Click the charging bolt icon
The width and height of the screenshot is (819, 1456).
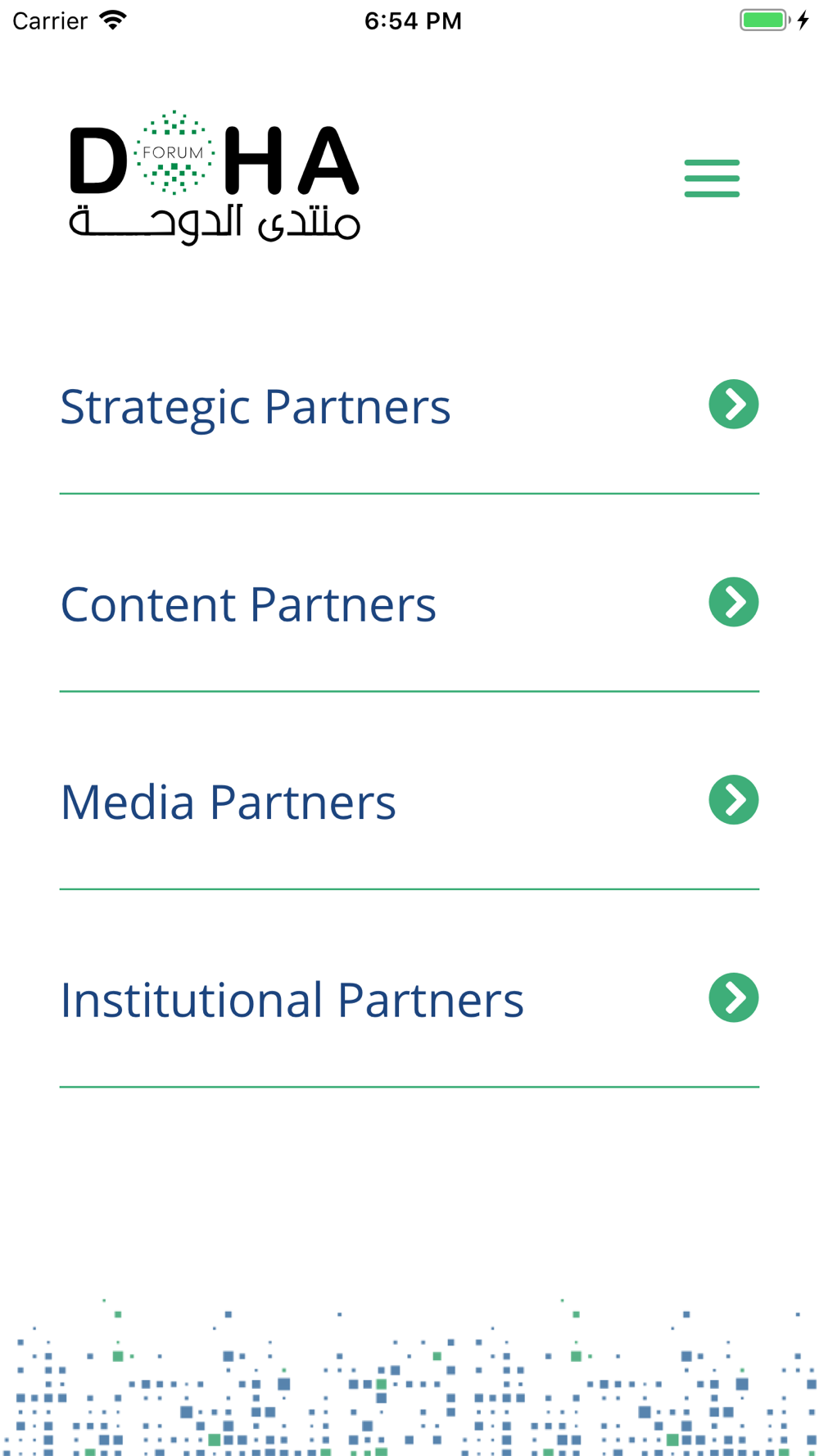(x=803, y=20)
